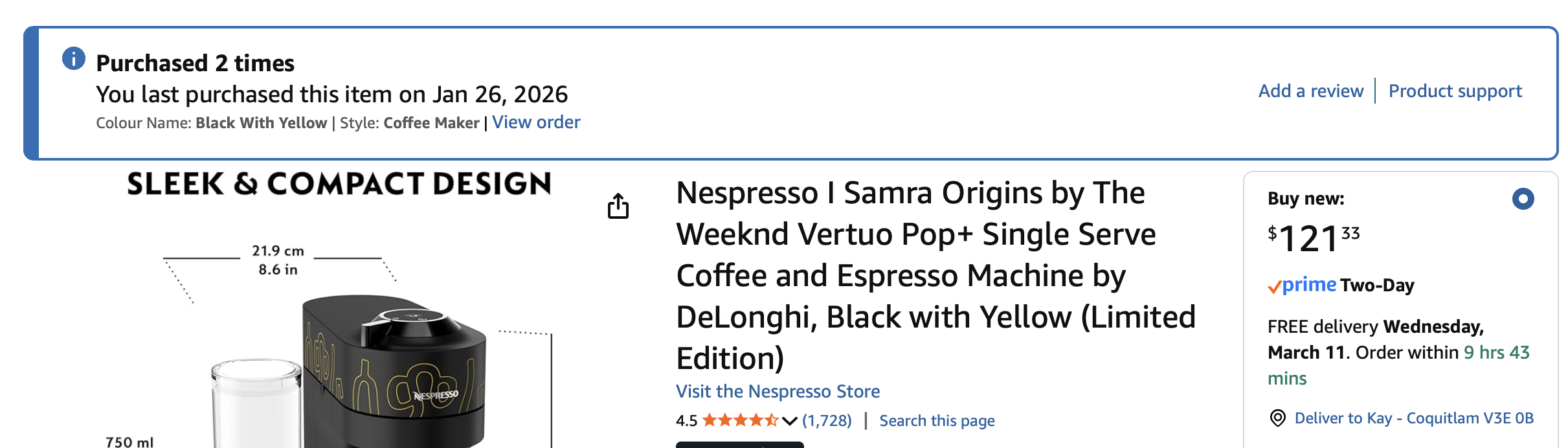Click "Search this page" link
This screenshot has height=448, width=1568.
[937, 421]
